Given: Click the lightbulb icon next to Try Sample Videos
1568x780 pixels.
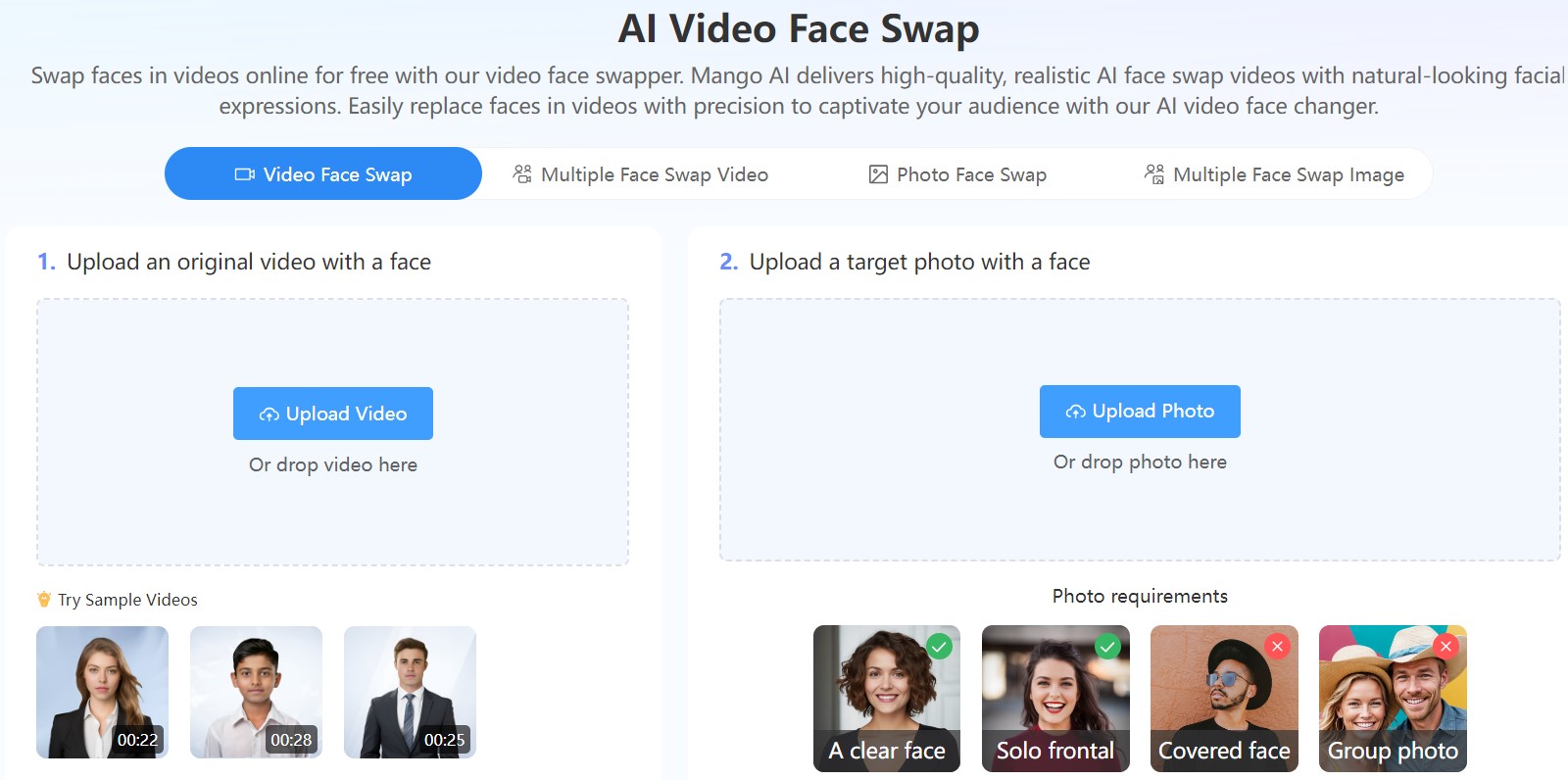Looking at the screenshot, I should [x=44, y=599].
